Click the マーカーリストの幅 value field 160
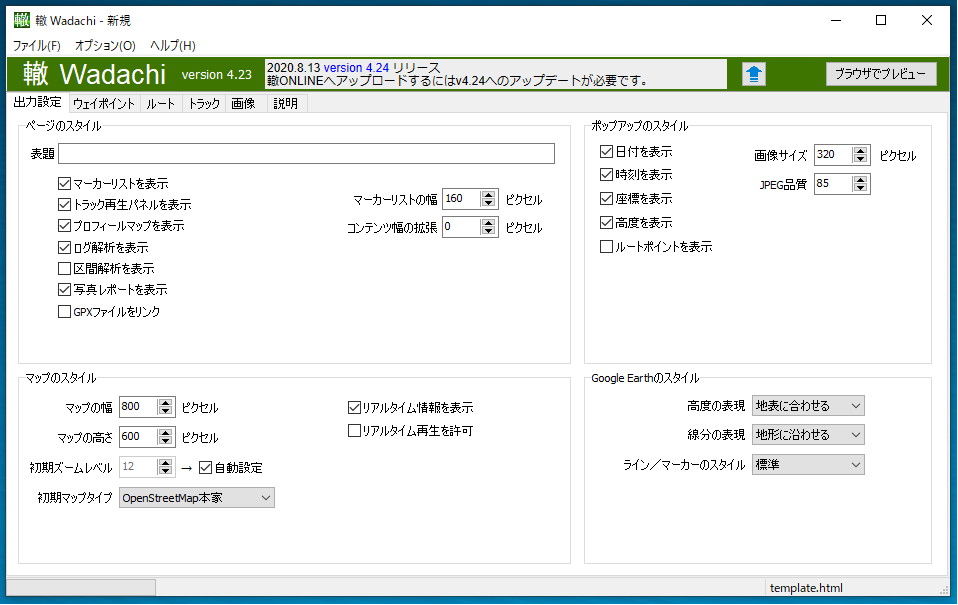This screenshot has height=605, width=958. click(461, 199)
